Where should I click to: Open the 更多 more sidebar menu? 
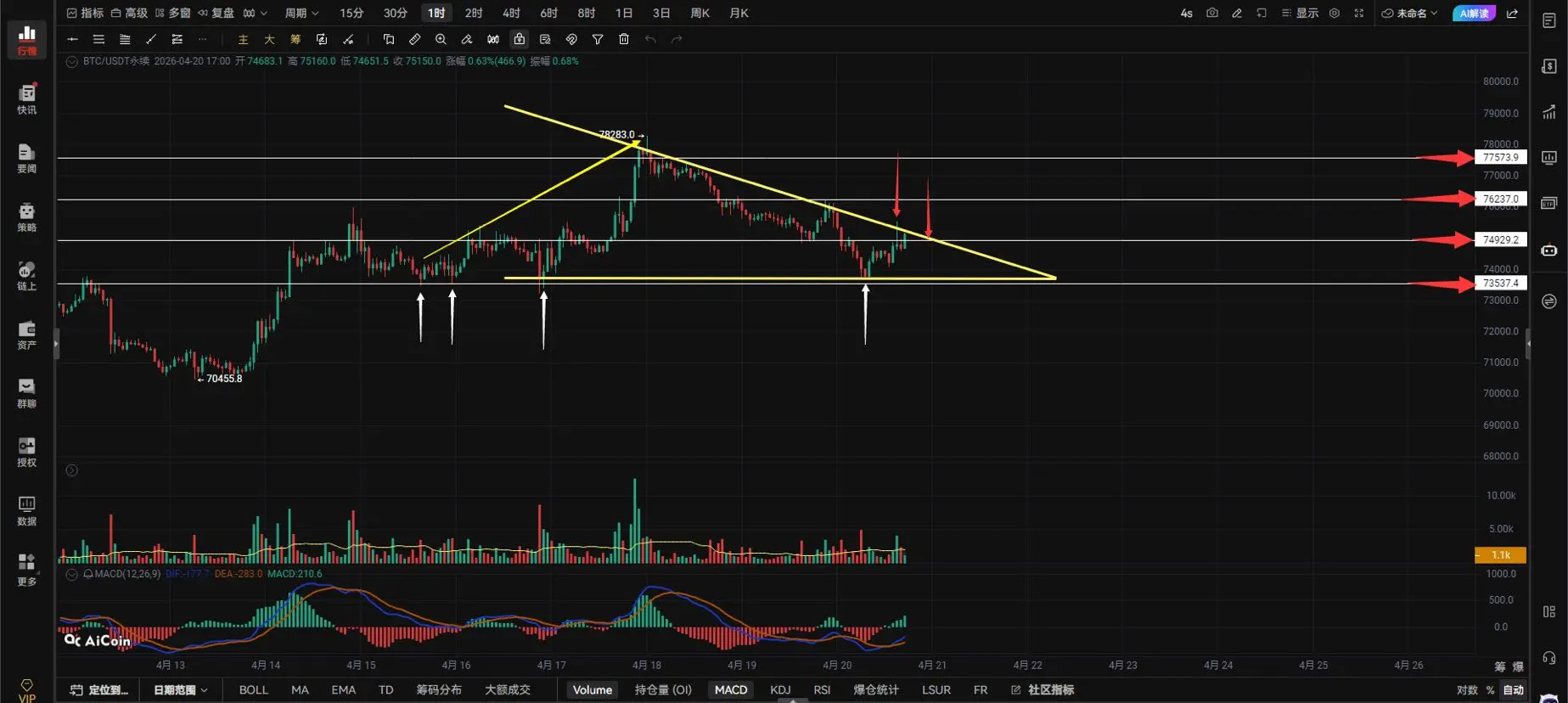coord(27,570)
